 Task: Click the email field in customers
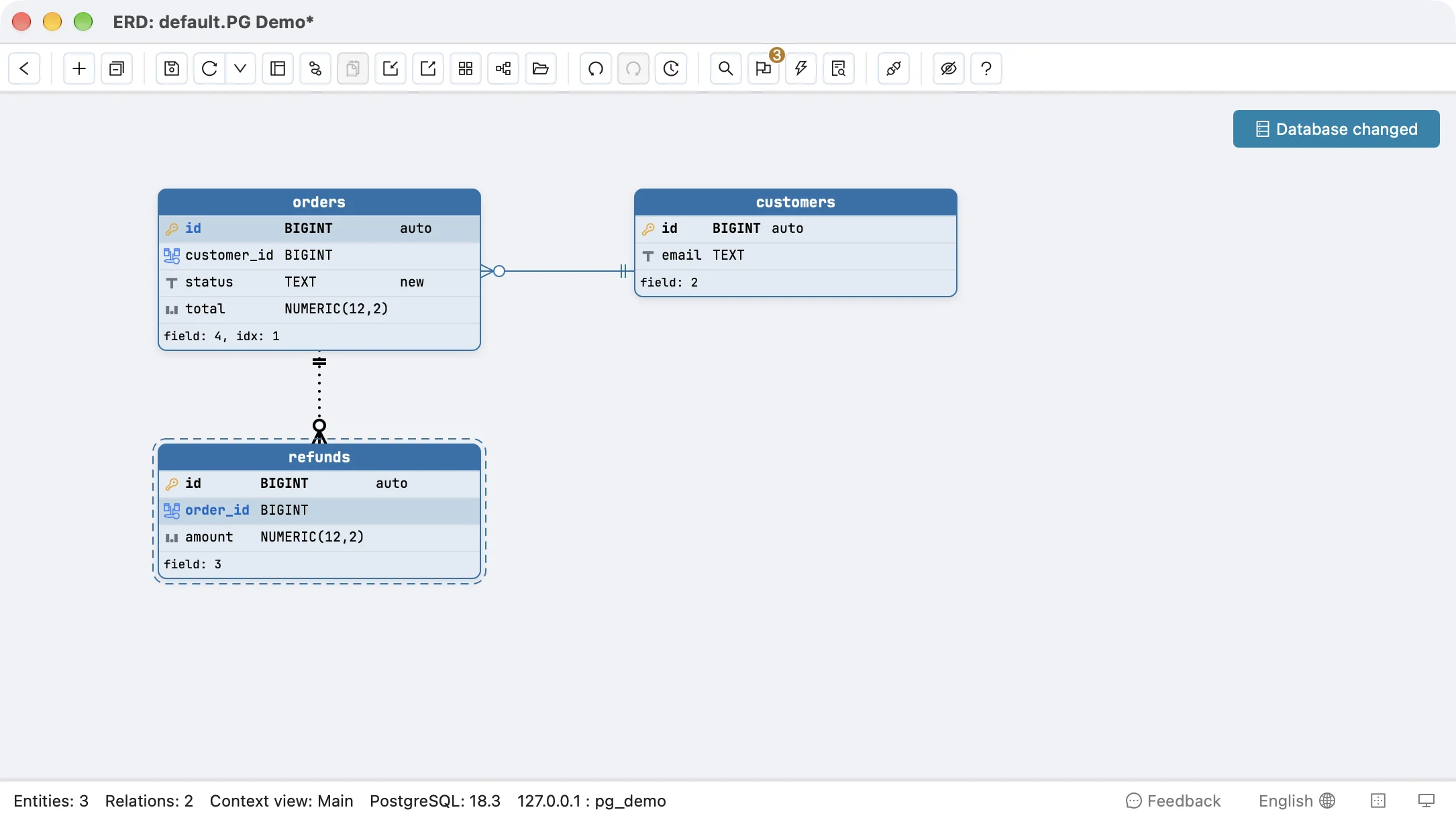click(x=796, y=256)
